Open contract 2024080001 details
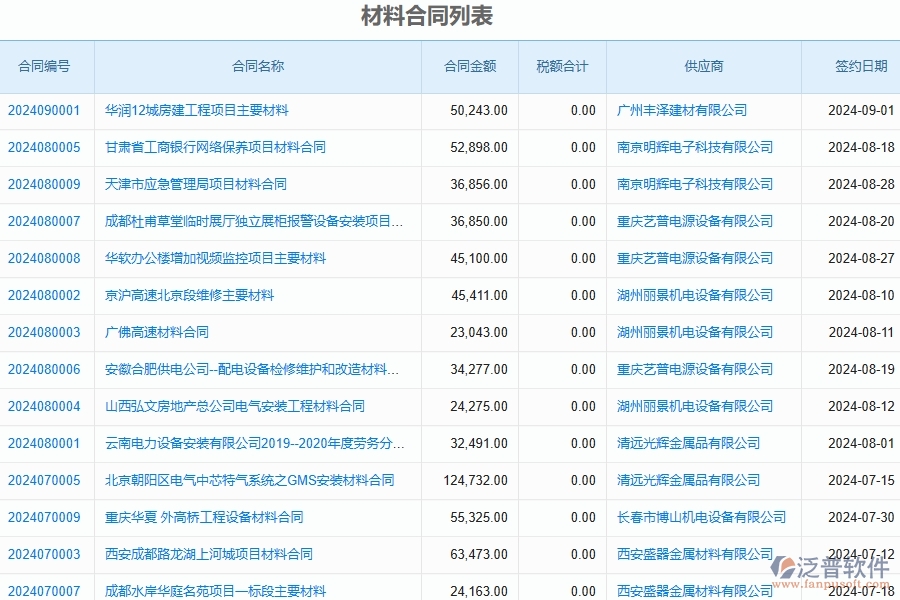 pos(46,443)
